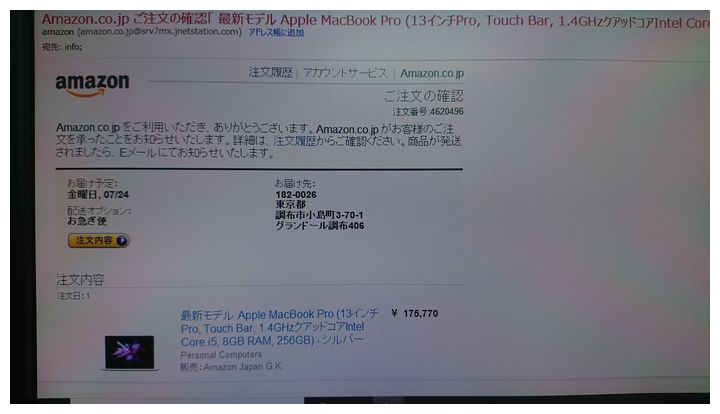Click the MacBook Pro product thumbnail

click(x=129, y=352)
